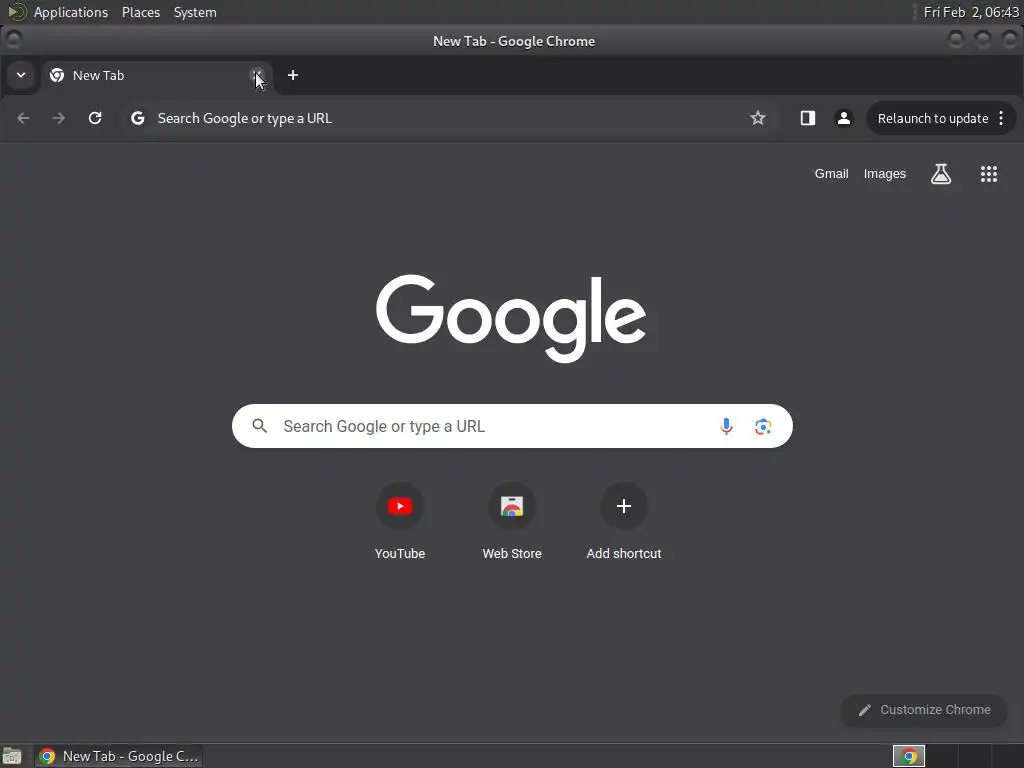1024x768 pixels.
Task: Open a new tab with plus button
Action: click(x=293, y=76)
